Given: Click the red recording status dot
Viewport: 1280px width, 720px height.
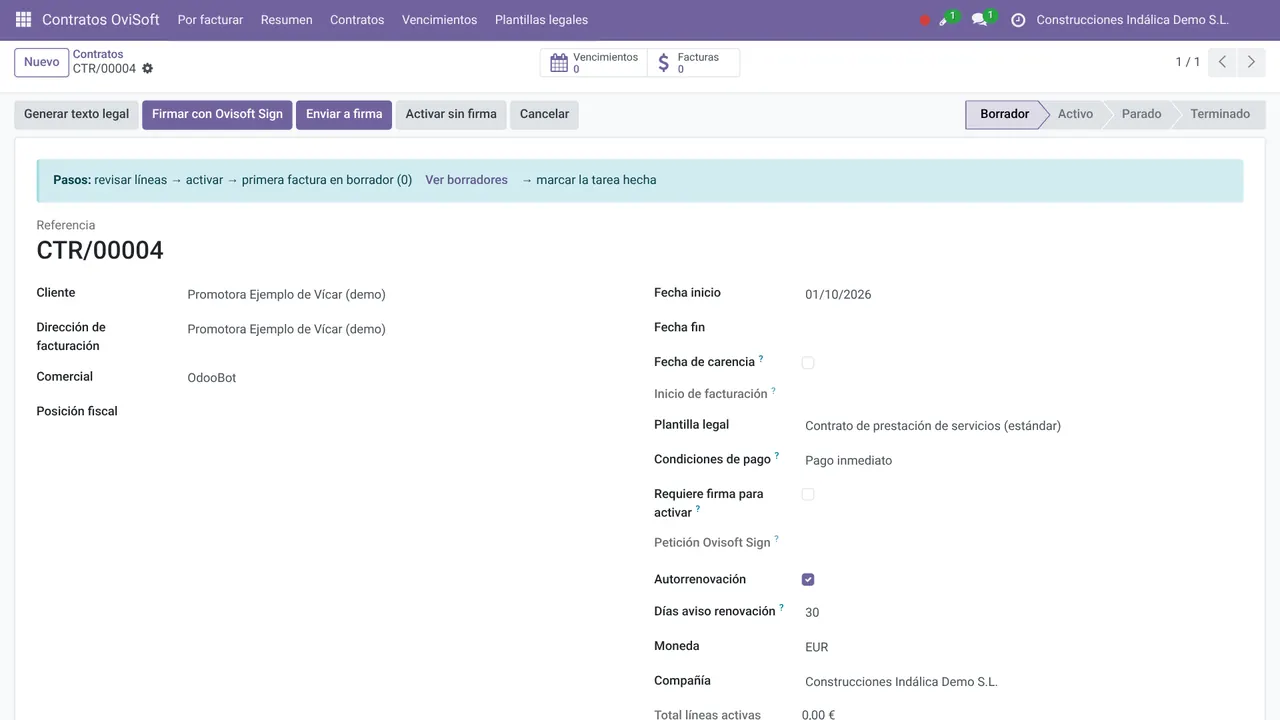Looking at the screenshot, I should click(x=925, y=20).
